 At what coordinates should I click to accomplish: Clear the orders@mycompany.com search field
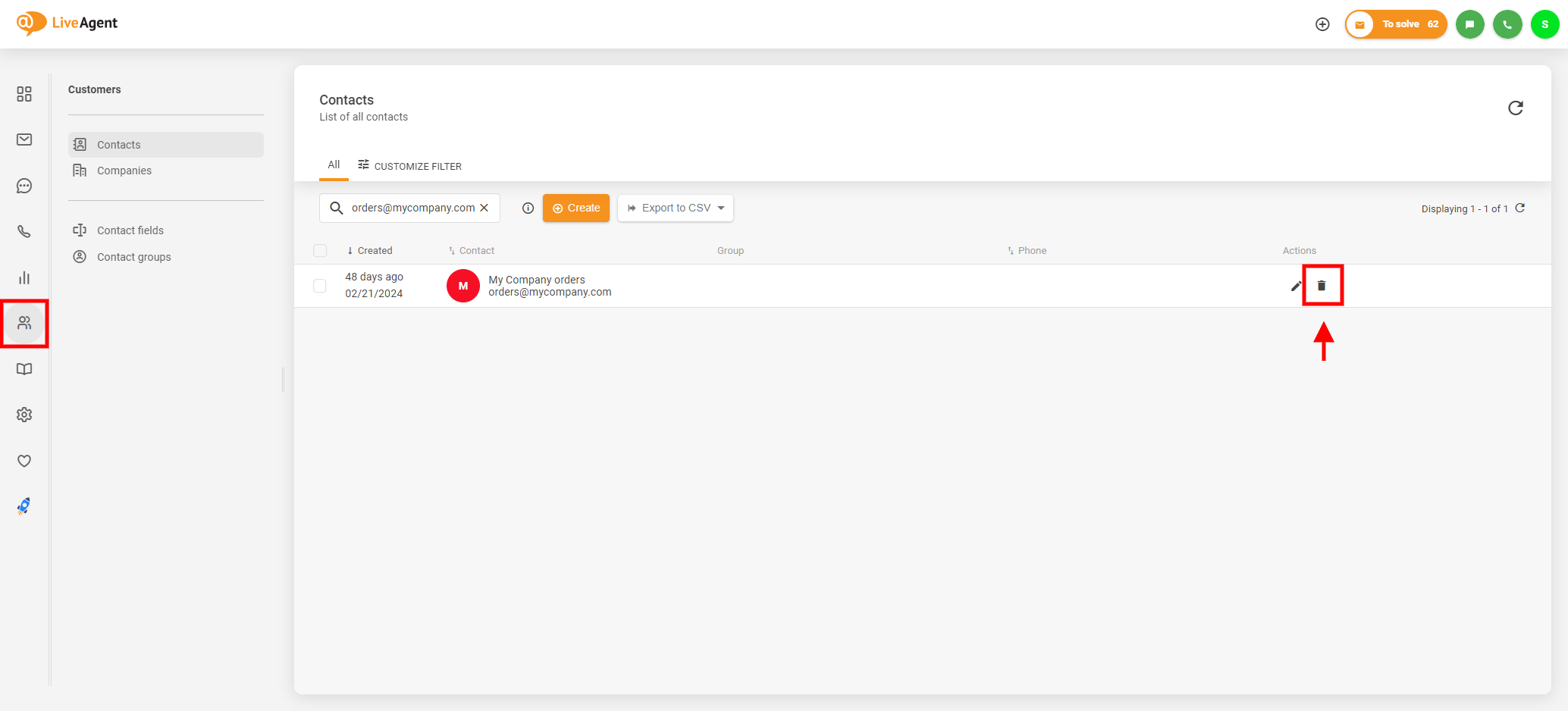pyautogui.click(x=485, y=208)
